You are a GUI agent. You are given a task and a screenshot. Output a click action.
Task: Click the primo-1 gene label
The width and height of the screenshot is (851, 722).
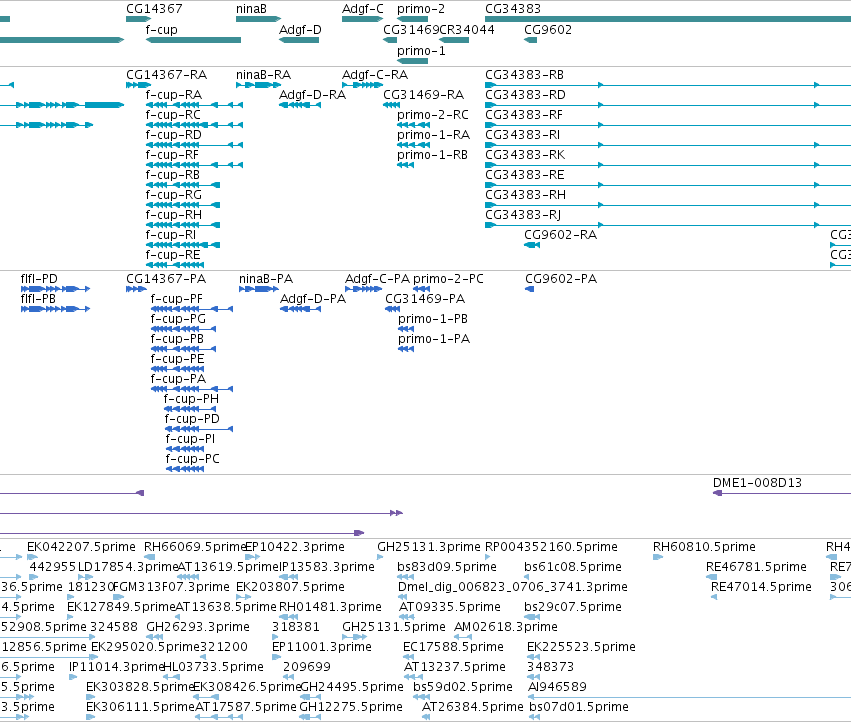coord(421,50)
